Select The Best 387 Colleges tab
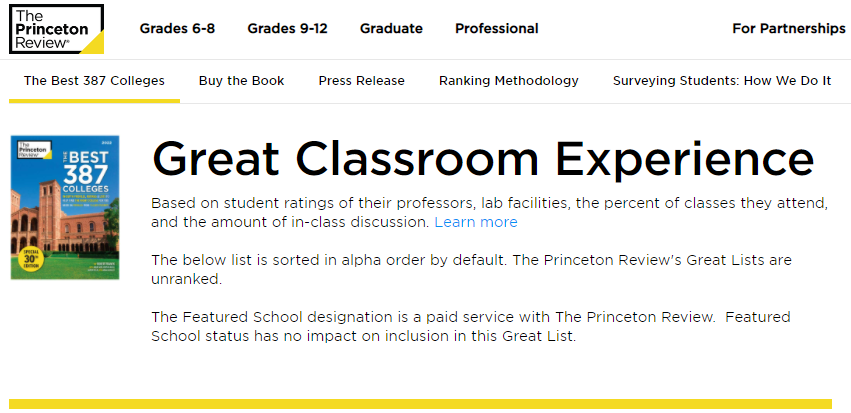Screen dimensions: 851x413 94,81
